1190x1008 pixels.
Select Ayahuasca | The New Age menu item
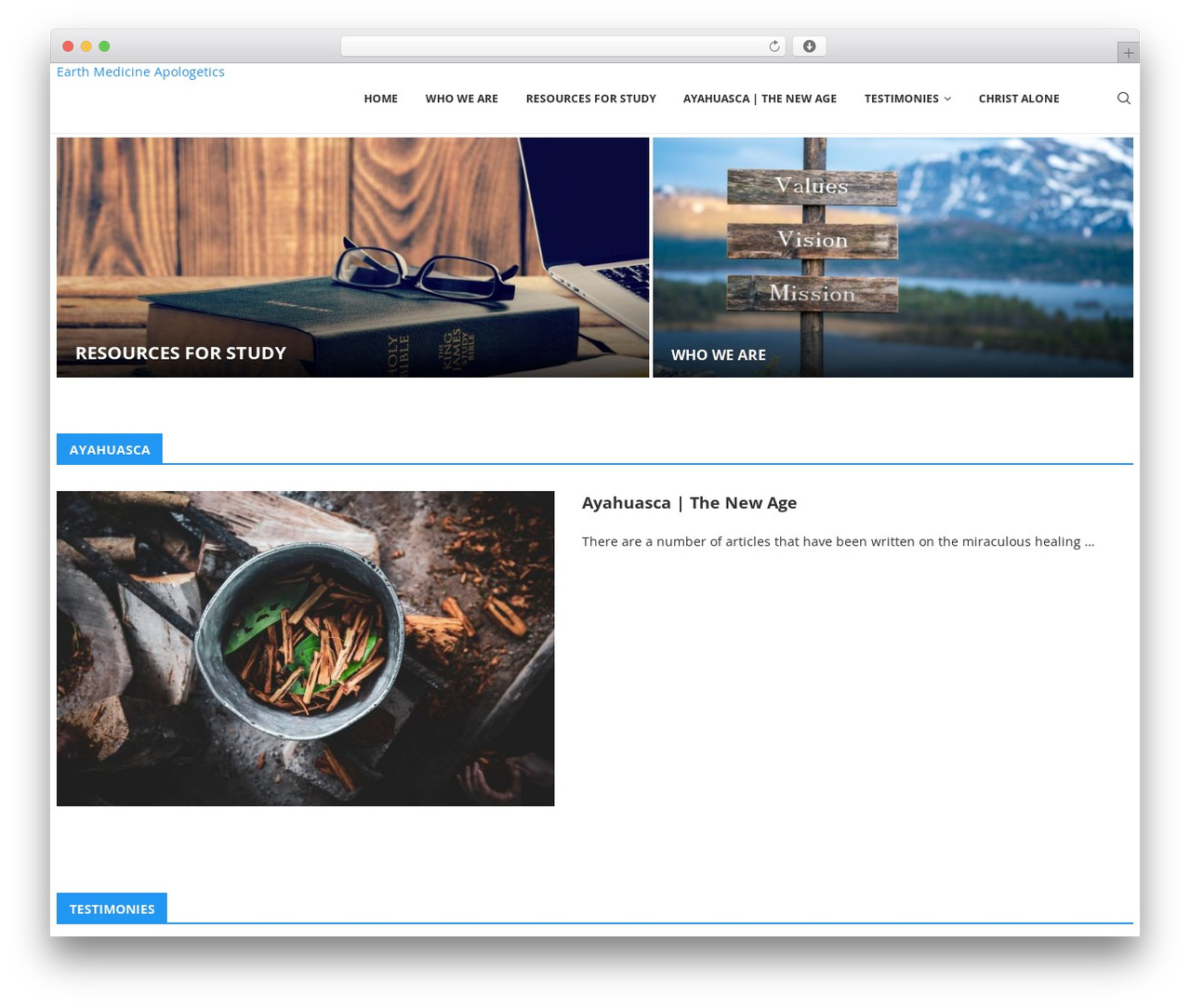click(760, 99)
